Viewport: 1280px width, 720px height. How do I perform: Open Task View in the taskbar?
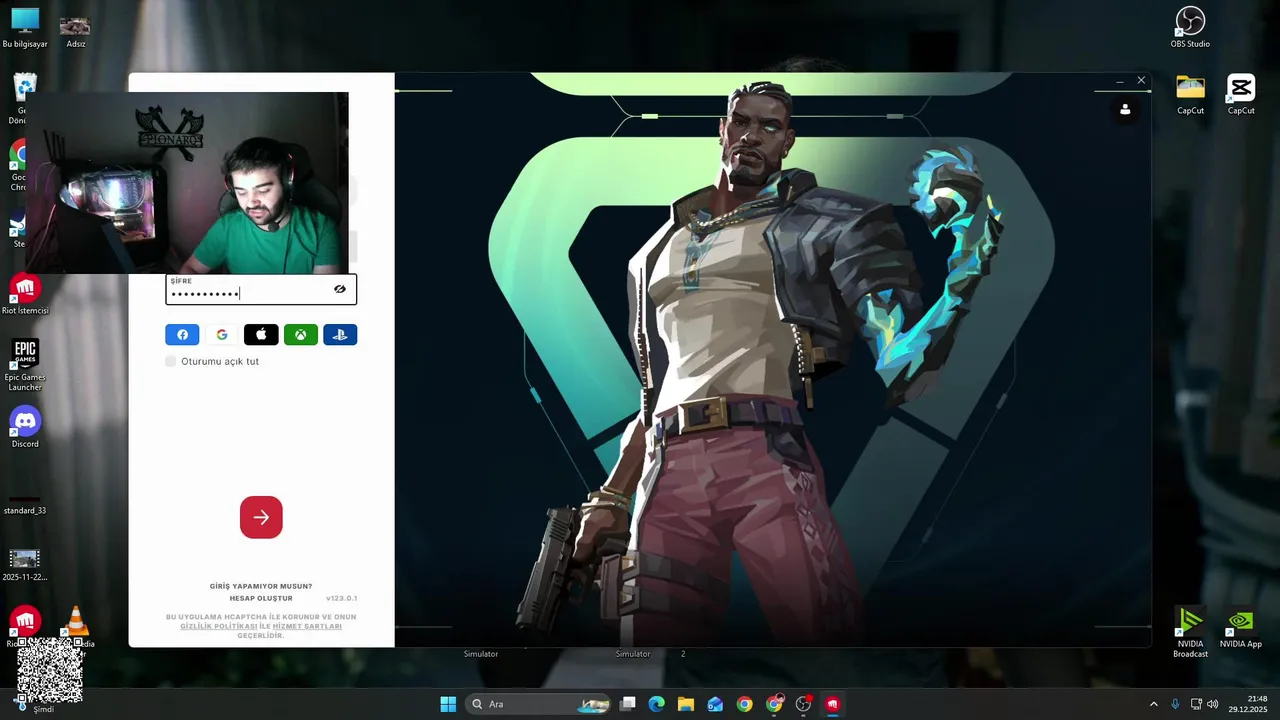pyautogui.click(x=628, y=704)
